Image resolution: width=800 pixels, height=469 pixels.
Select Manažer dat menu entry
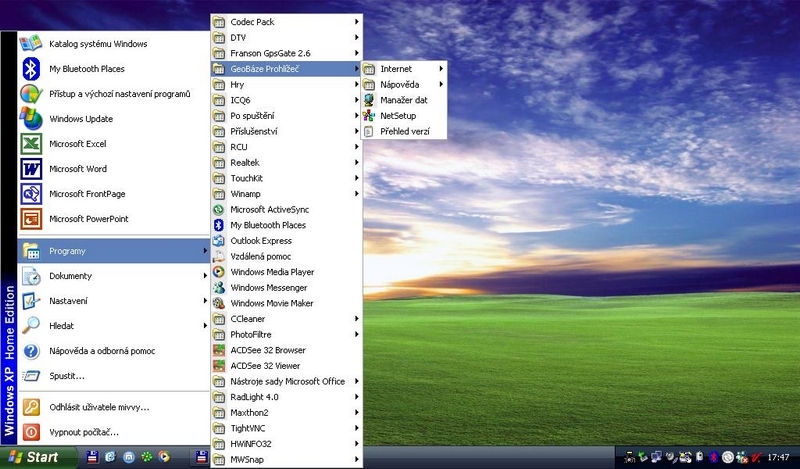403,100
